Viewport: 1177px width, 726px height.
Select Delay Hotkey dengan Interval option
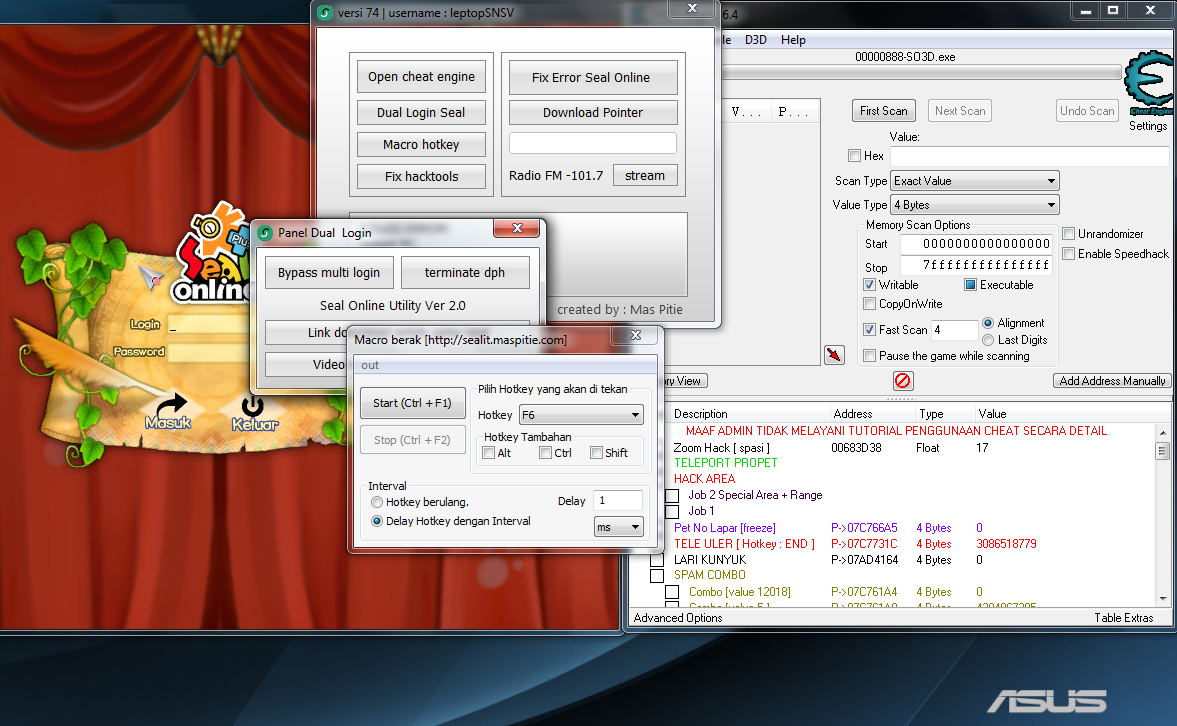coord(377,520)
